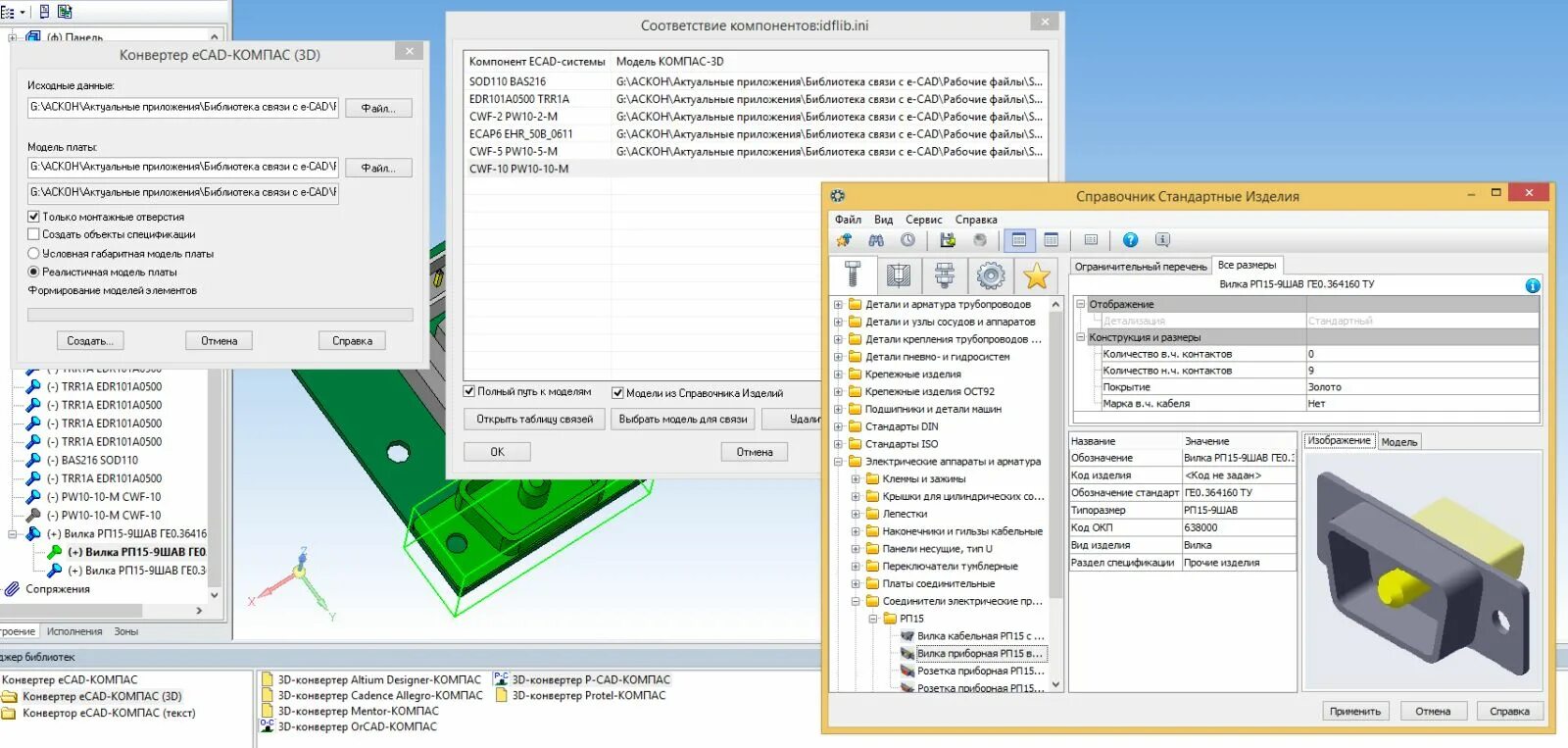Toggle Полный путь к моделям checkbox
This screenshot has width=1568, height=748.
click(469, 391)
